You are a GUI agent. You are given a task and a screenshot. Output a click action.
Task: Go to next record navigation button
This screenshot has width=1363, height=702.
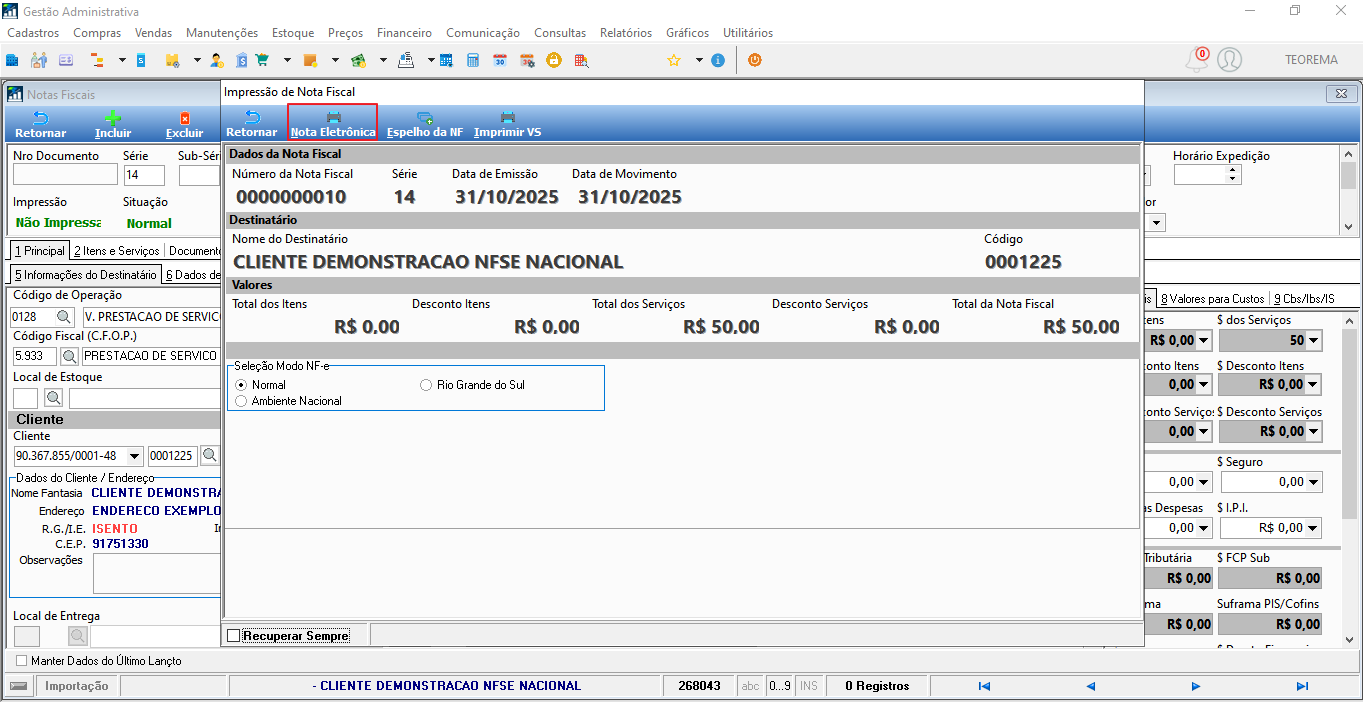1196,686
